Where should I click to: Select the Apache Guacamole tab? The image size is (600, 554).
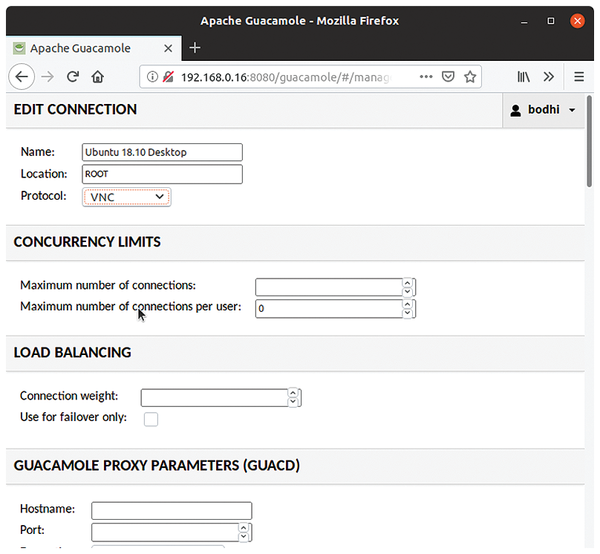pyautogui.click(x=94, y=48)
